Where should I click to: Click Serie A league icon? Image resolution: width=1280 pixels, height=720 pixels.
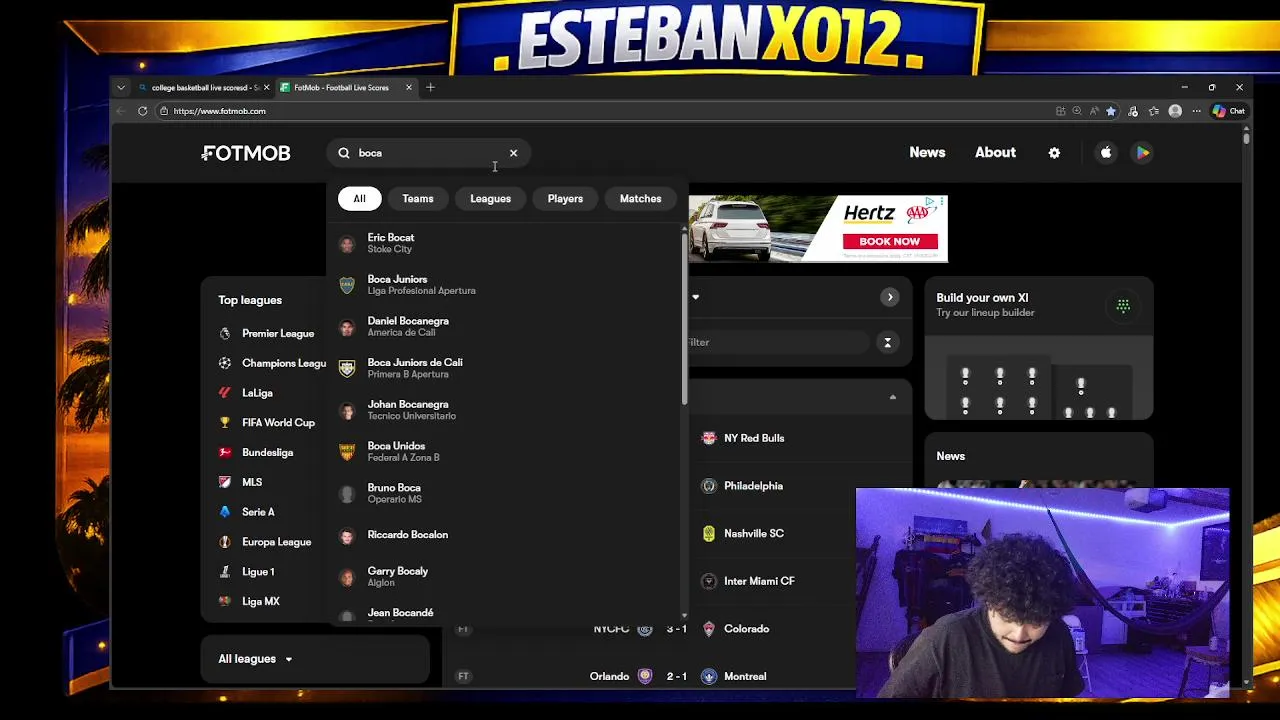click(x=225, y=512)
